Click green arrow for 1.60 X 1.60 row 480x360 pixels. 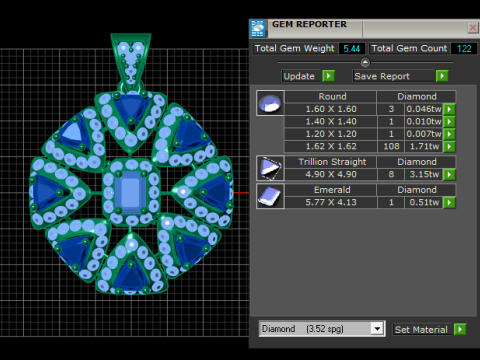tap(449, 109)
